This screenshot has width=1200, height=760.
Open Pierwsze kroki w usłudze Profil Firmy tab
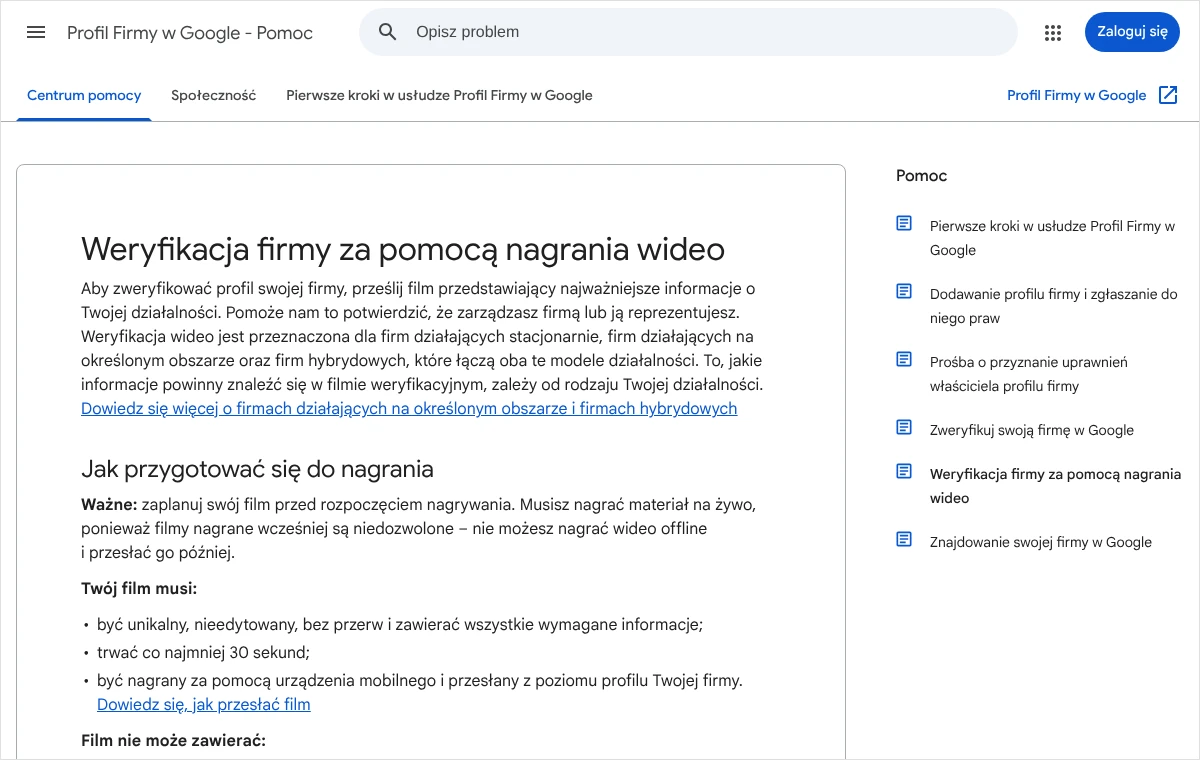pos(439,96)
